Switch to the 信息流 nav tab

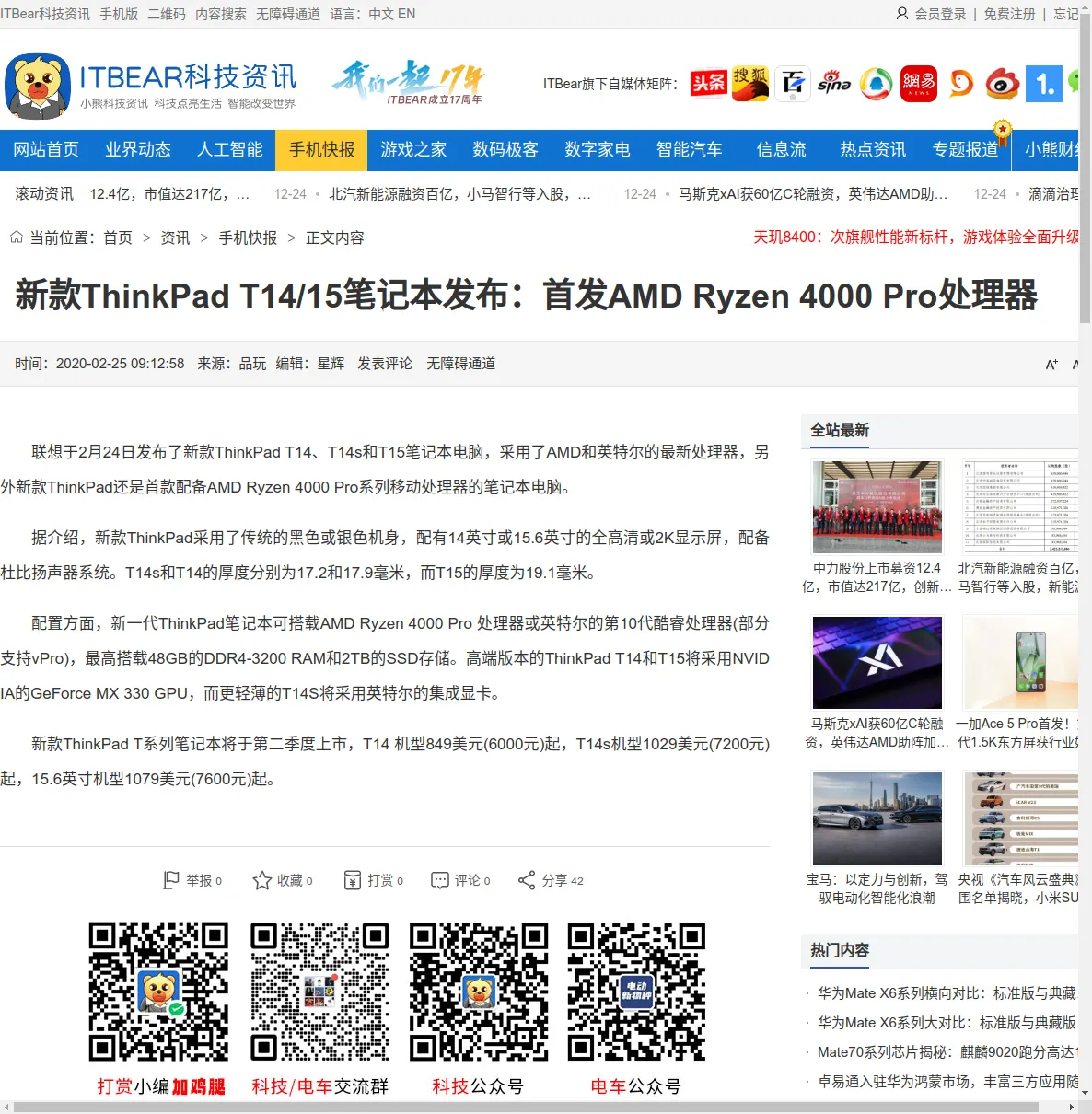[782, 150]
